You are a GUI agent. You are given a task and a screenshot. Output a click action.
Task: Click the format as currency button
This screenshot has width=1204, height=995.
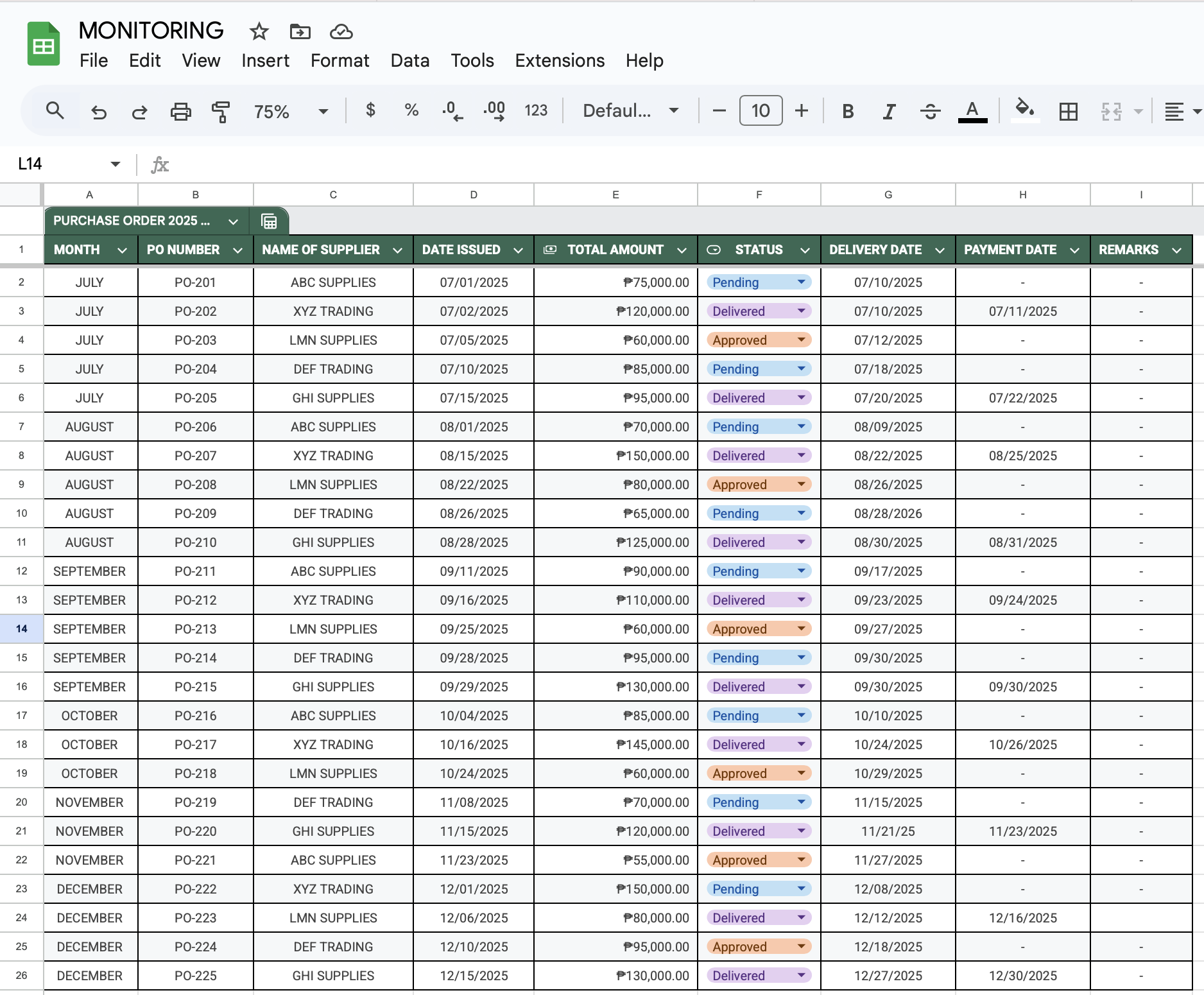[x=370, y=110]
